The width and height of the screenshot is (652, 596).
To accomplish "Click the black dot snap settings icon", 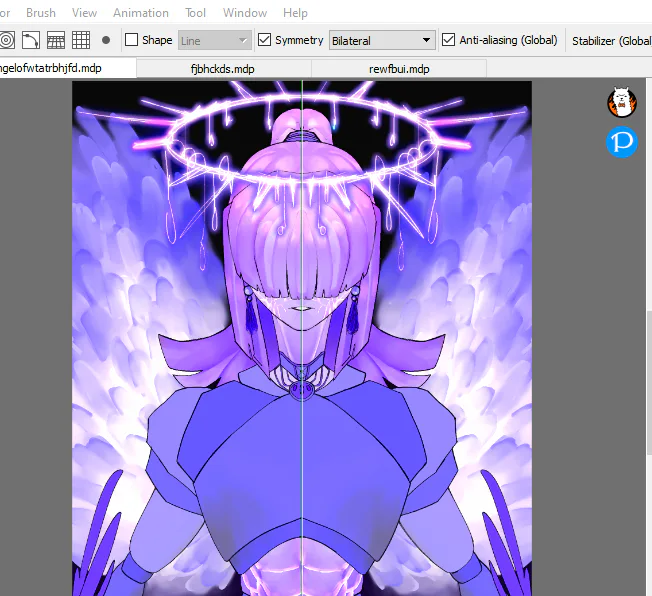I will click(106, 40).
